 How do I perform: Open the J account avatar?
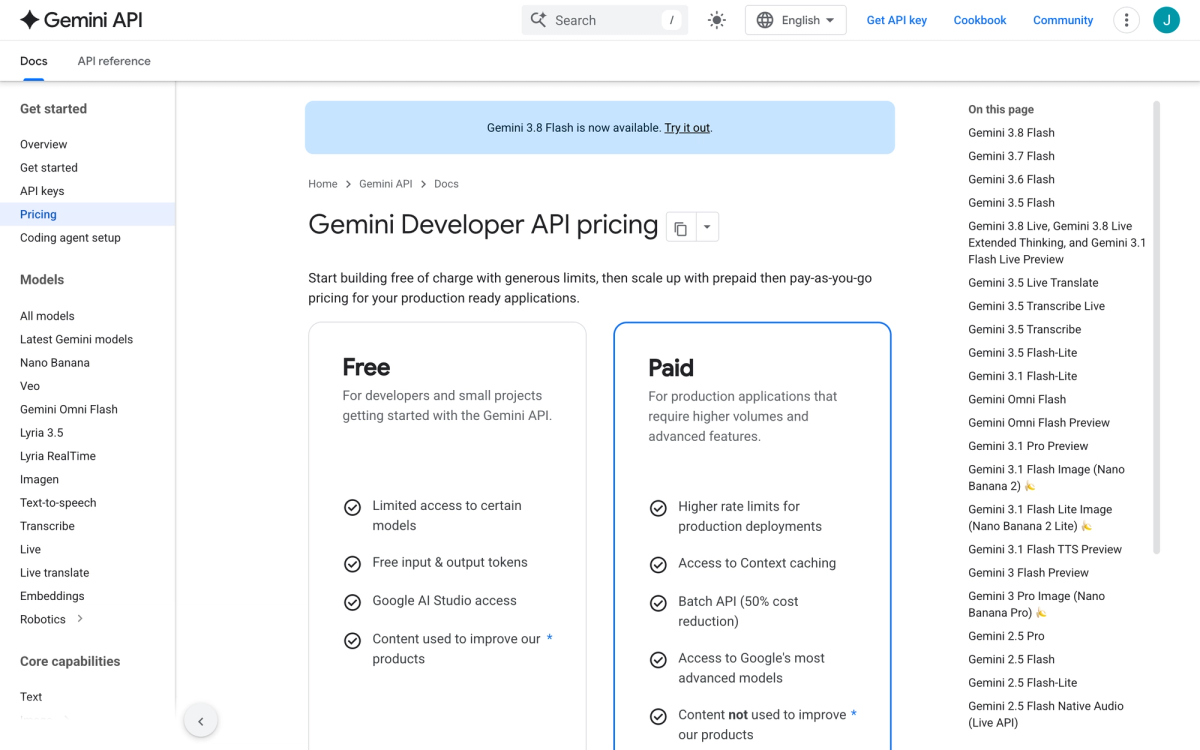pyautogui.click(x=1166, y=20)
